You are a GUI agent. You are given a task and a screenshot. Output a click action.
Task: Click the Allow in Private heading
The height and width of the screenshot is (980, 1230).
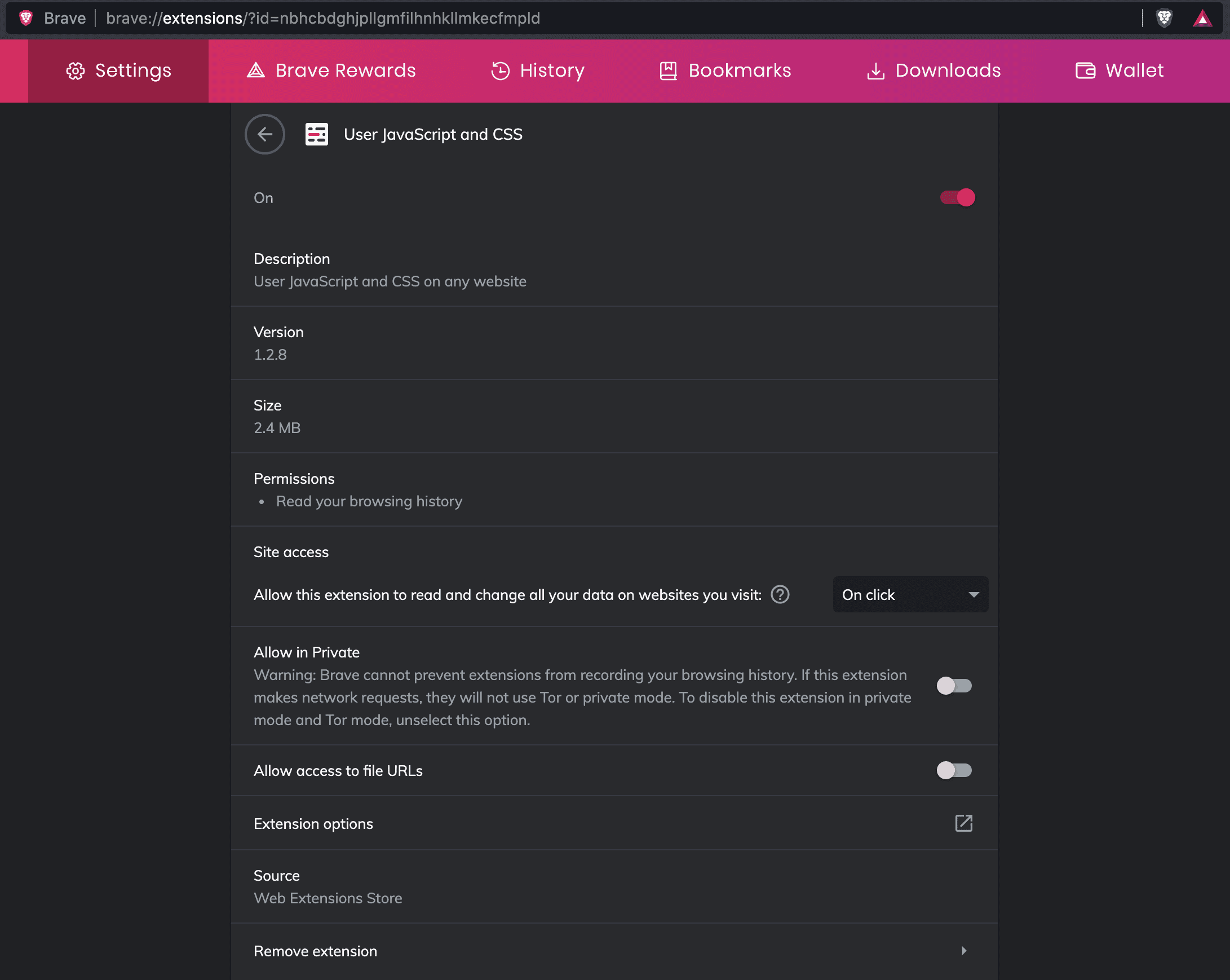point(307,652)
